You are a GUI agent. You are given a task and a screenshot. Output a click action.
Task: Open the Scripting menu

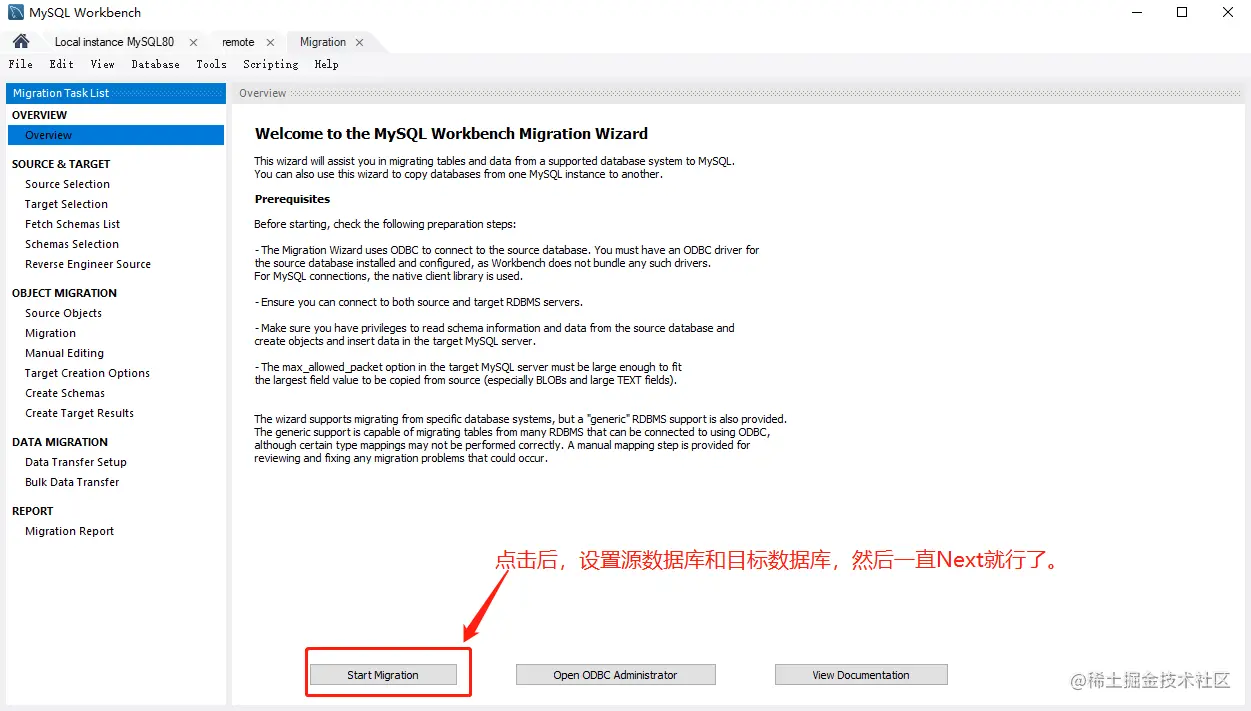(x=270, y=64)
